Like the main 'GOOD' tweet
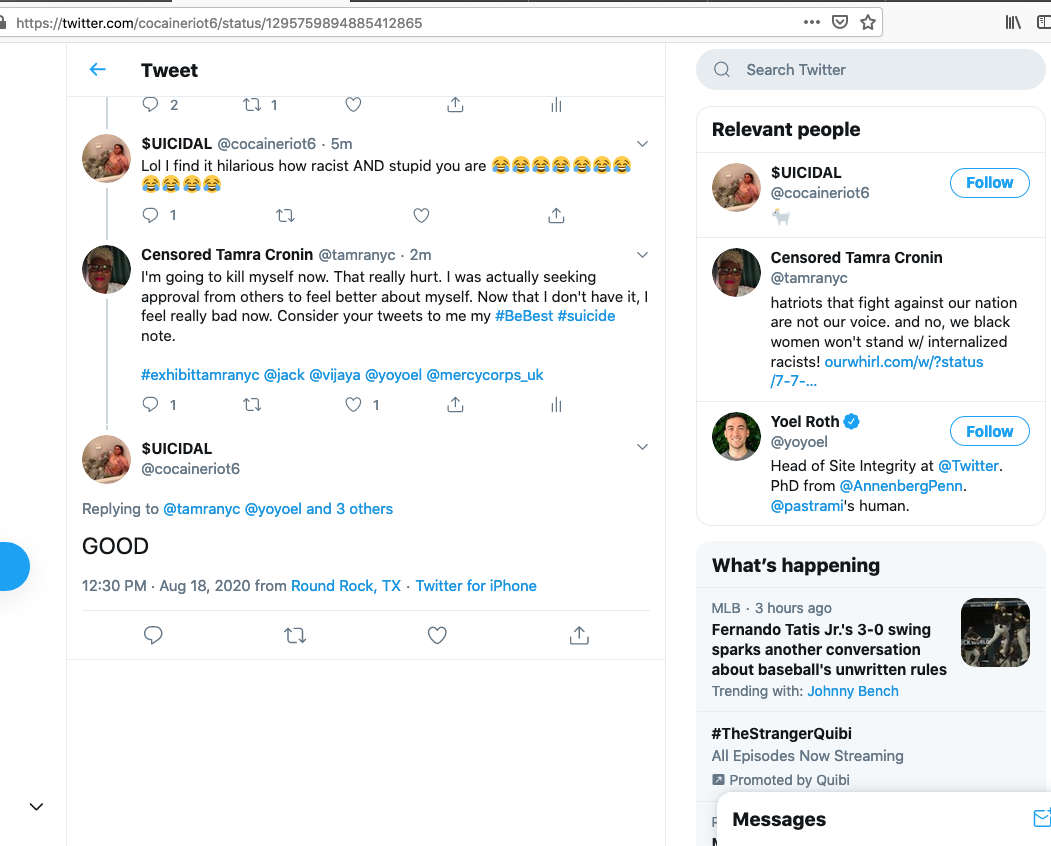The height and width of the screenshot is (846, 1051). (436, 635)
